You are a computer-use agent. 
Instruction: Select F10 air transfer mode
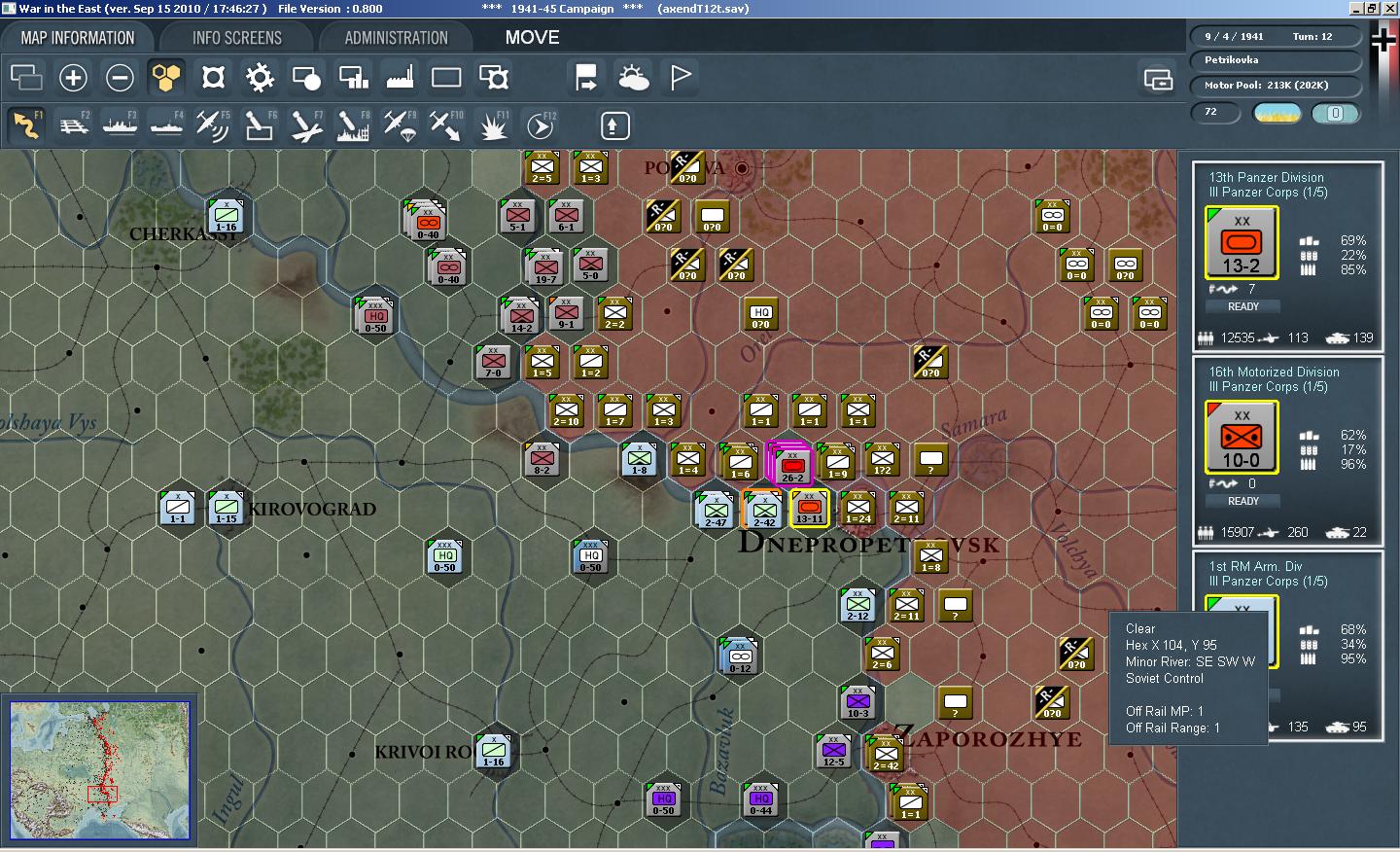coord(446,125)
